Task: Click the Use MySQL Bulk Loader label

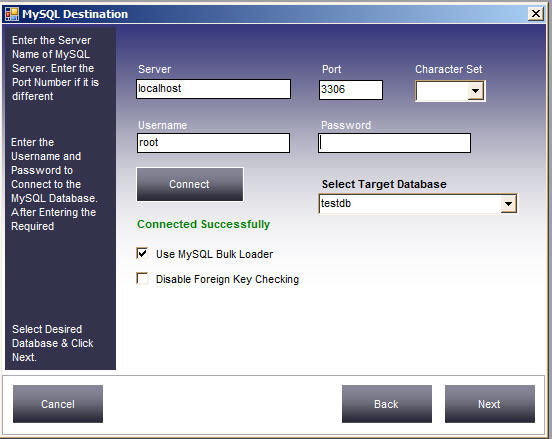Action: pyautogui.click(x=214, y=254)
